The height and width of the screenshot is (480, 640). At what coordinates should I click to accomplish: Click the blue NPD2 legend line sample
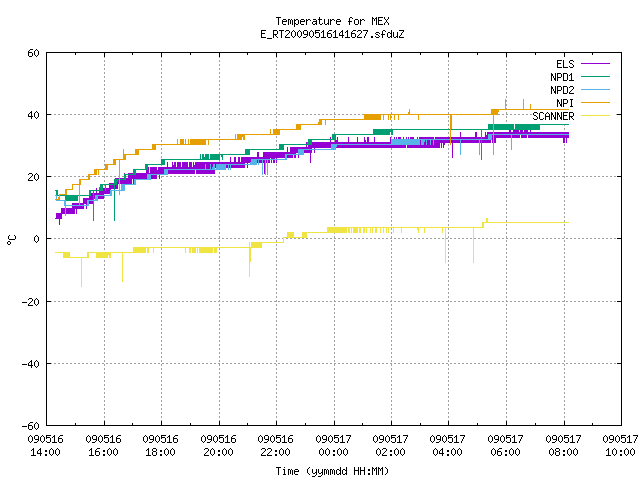(596, 89)
